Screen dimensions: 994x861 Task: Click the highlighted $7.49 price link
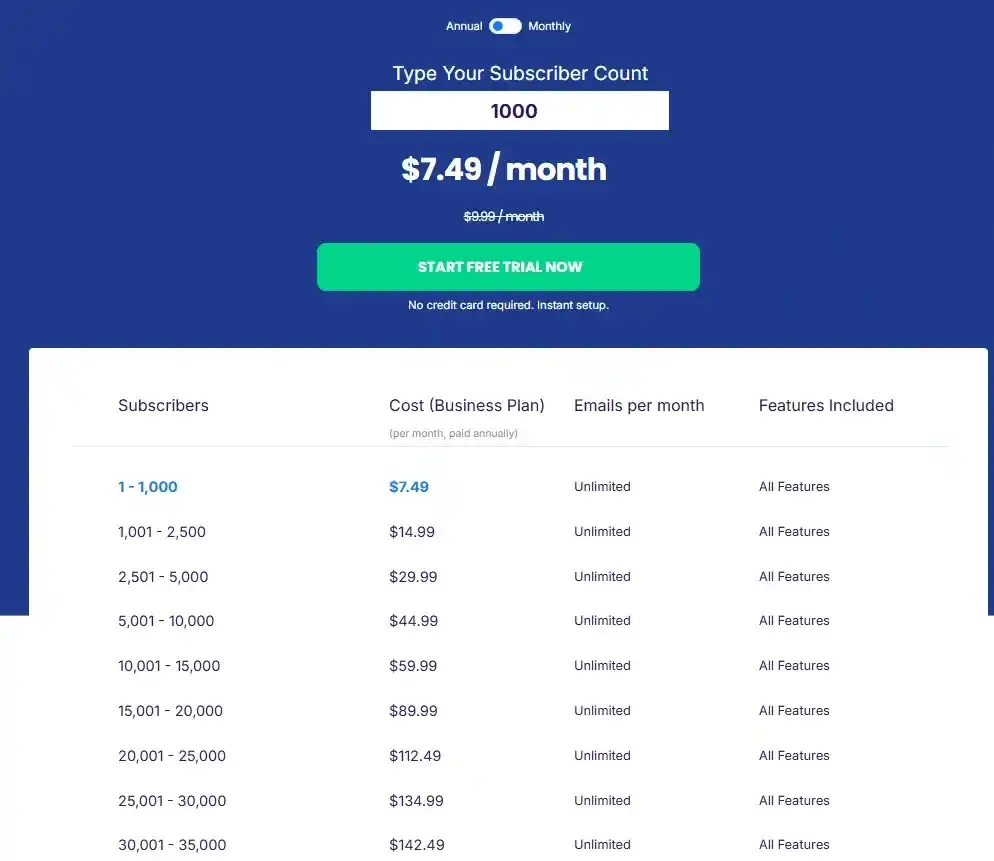(x=408, y=486)
